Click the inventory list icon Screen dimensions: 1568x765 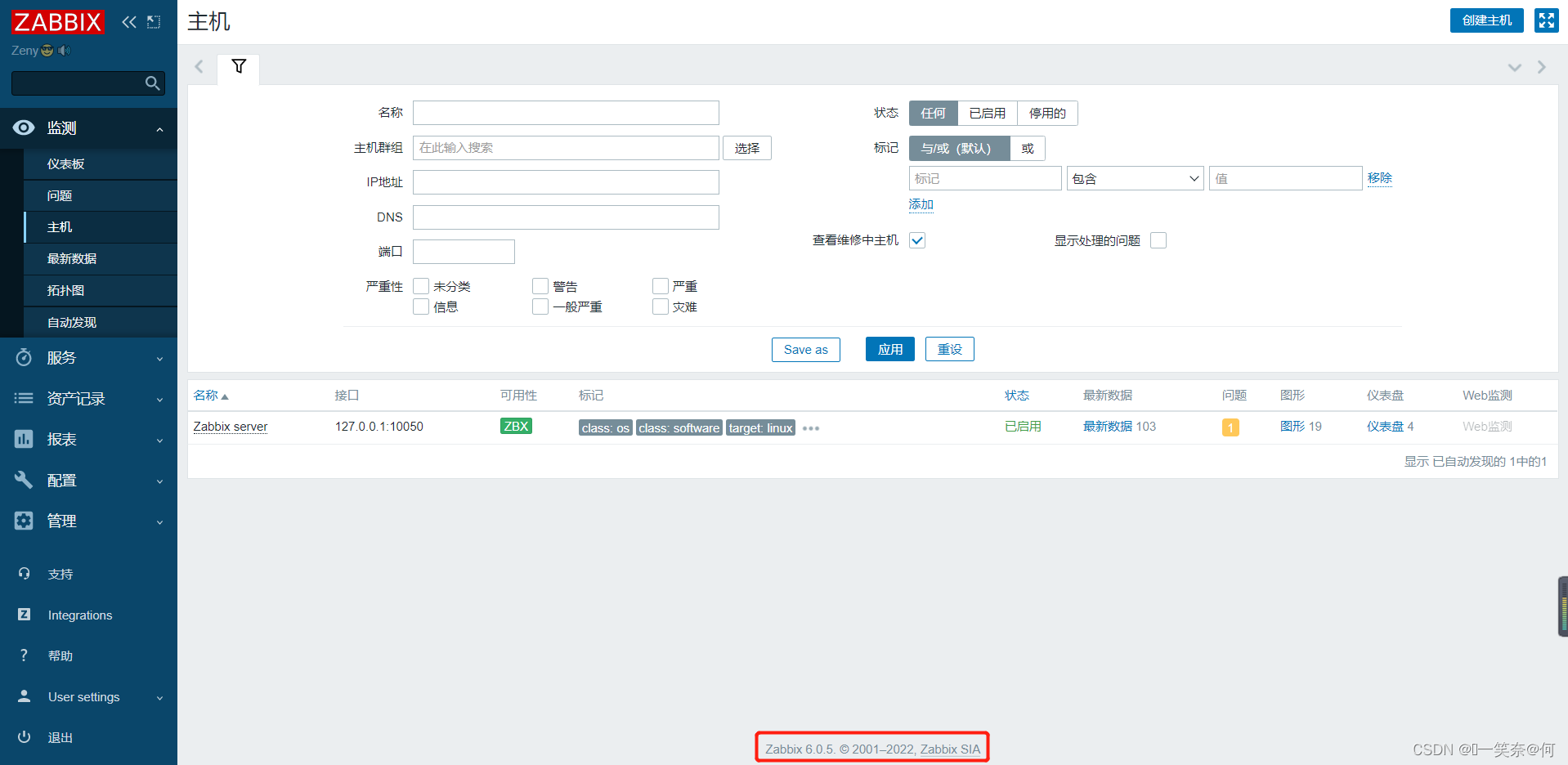(x=24, y=398)
